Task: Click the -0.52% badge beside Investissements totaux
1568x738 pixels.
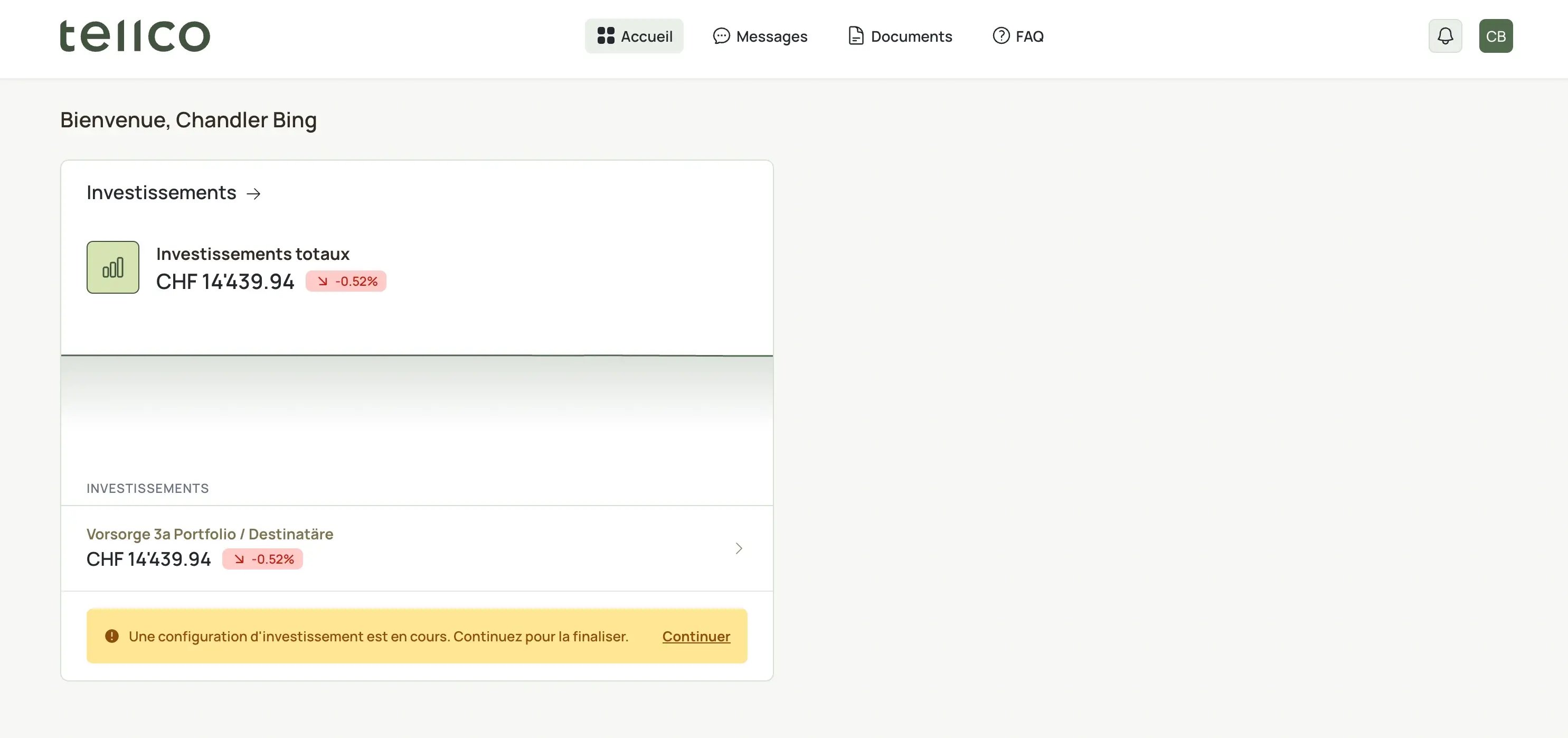Action: [x=346, y=282]
